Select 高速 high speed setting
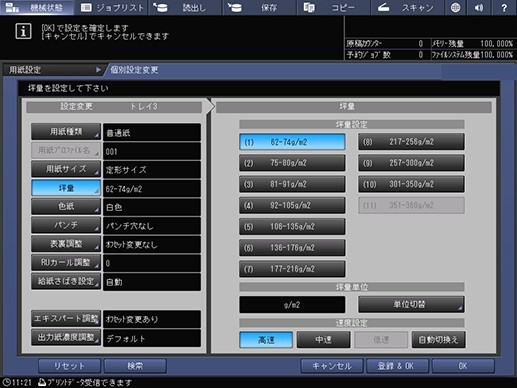The image size is (517, 388). pos(266,340)
